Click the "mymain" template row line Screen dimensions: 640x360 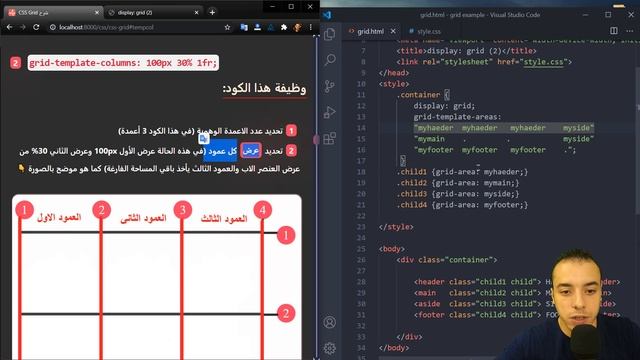(x=504, y=139)
